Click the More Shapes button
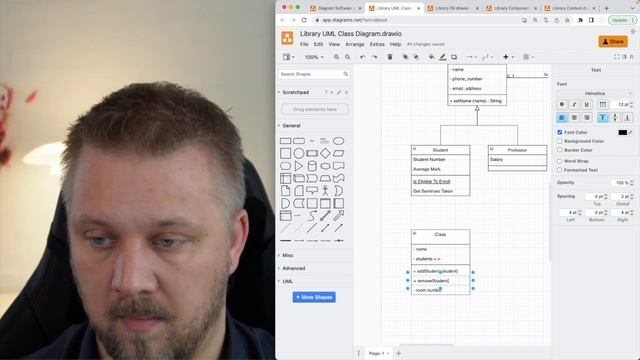640x360 pixels. pyautogui.click(x=314, y=297)
